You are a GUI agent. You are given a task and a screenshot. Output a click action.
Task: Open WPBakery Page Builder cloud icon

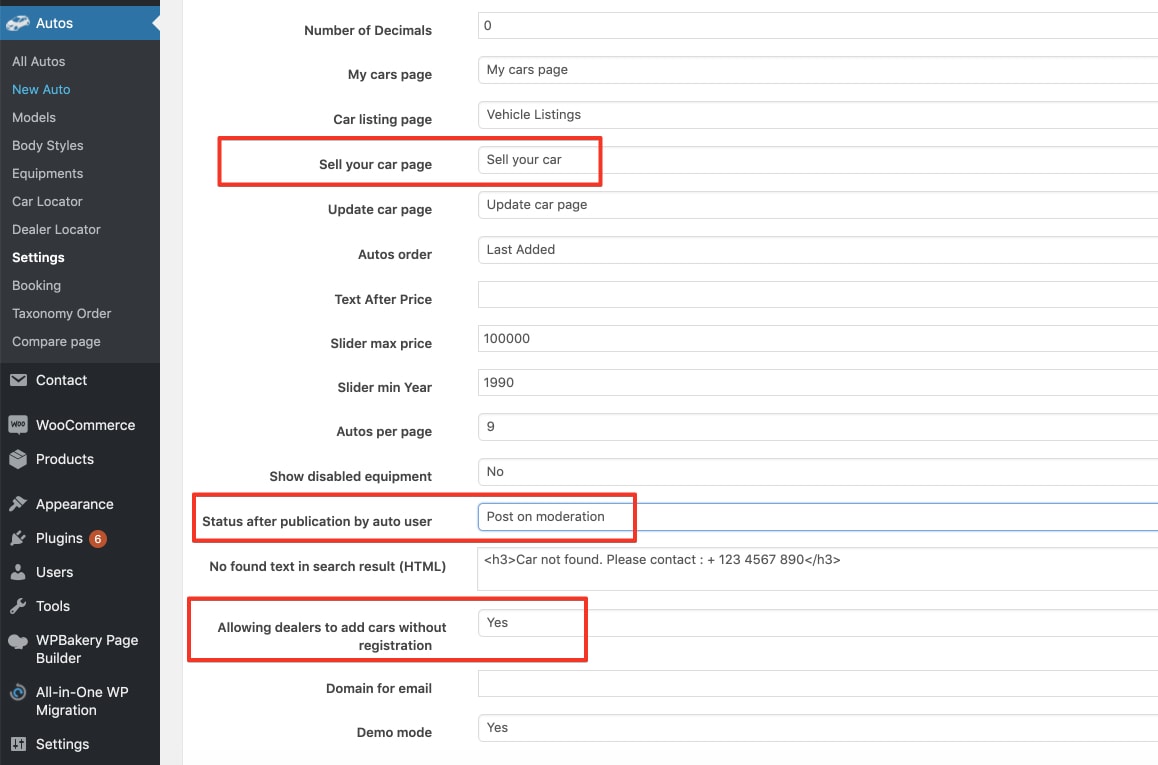click(18, 642)
